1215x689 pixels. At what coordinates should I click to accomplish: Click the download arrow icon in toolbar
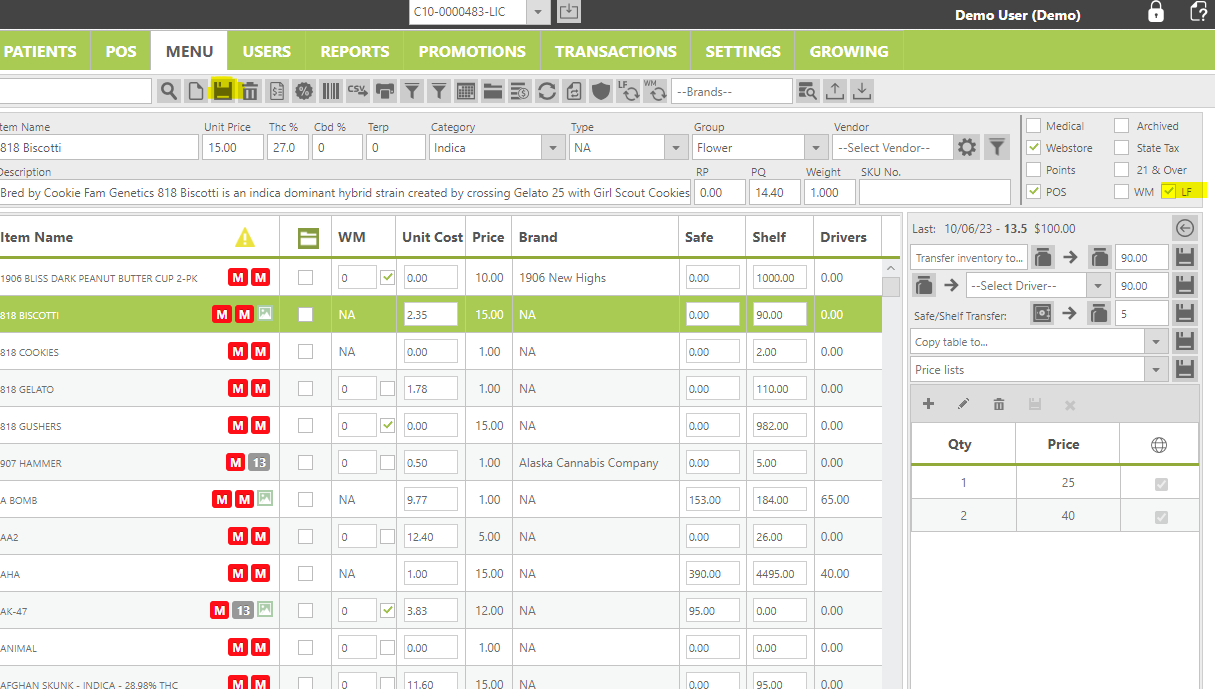click(x=862, y=91)
